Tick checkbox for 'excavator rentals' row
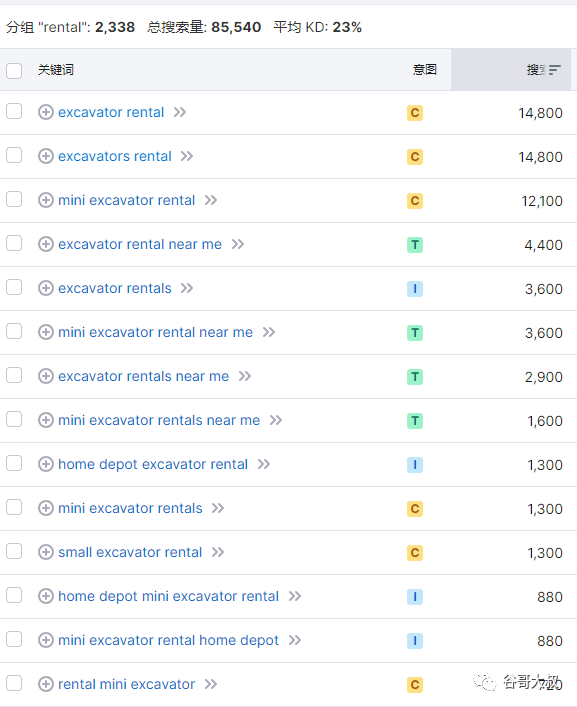Image resolution: width=577 pixels, height=707 pixels. 14,287
